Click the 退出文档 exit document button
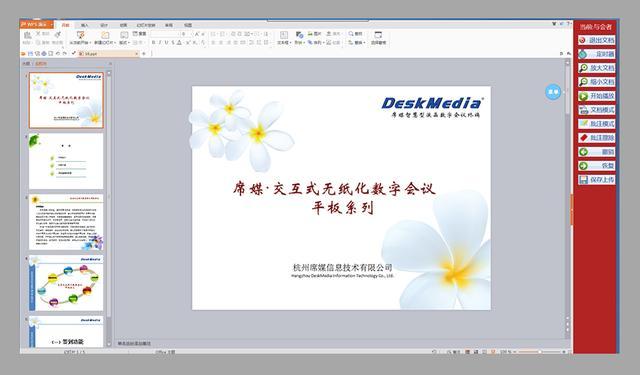The height and width of the screenshot is (375, 640). pyautogui.click(x=596, y=40)
